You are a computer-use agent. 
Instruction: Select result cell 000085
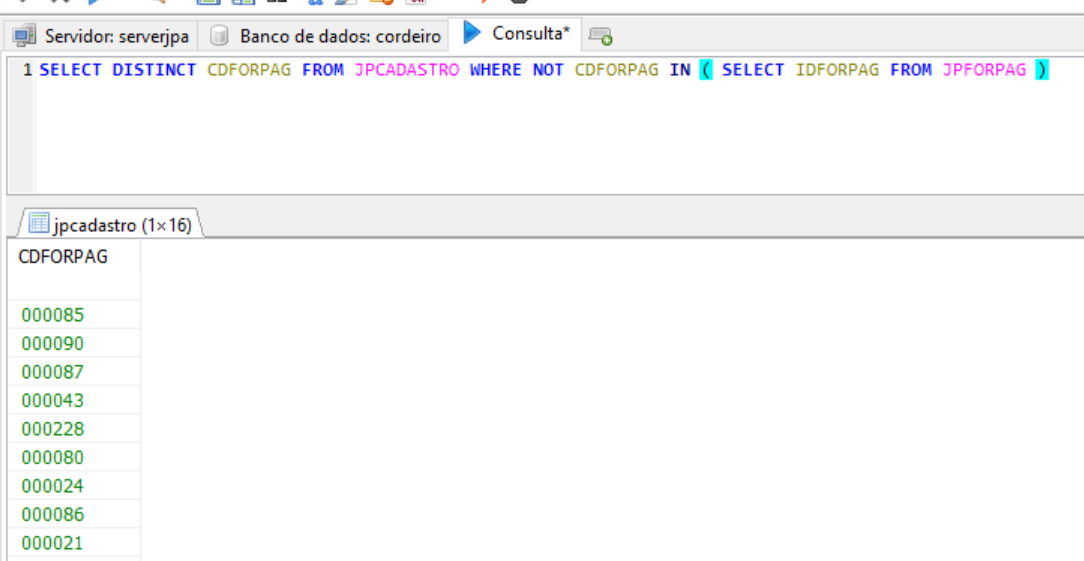73,315
